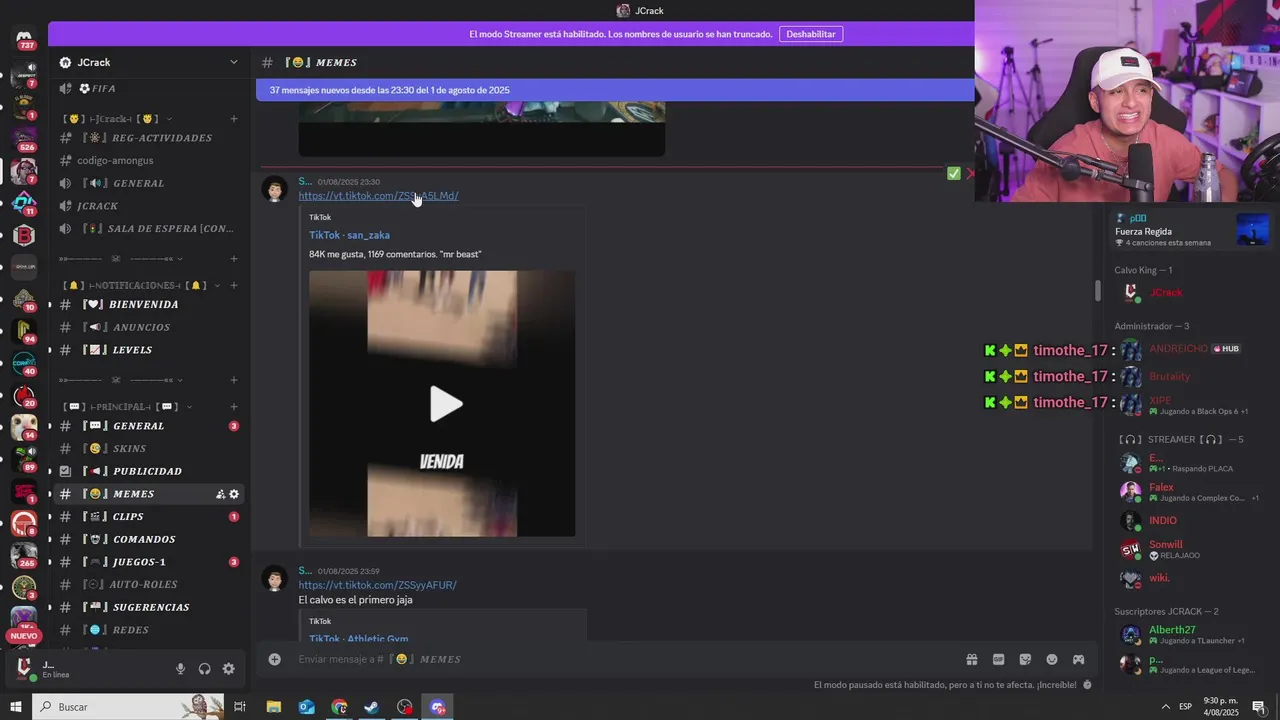Open the activities game controller icon
Screen dimensions: 1280x720
[1079, 659]
